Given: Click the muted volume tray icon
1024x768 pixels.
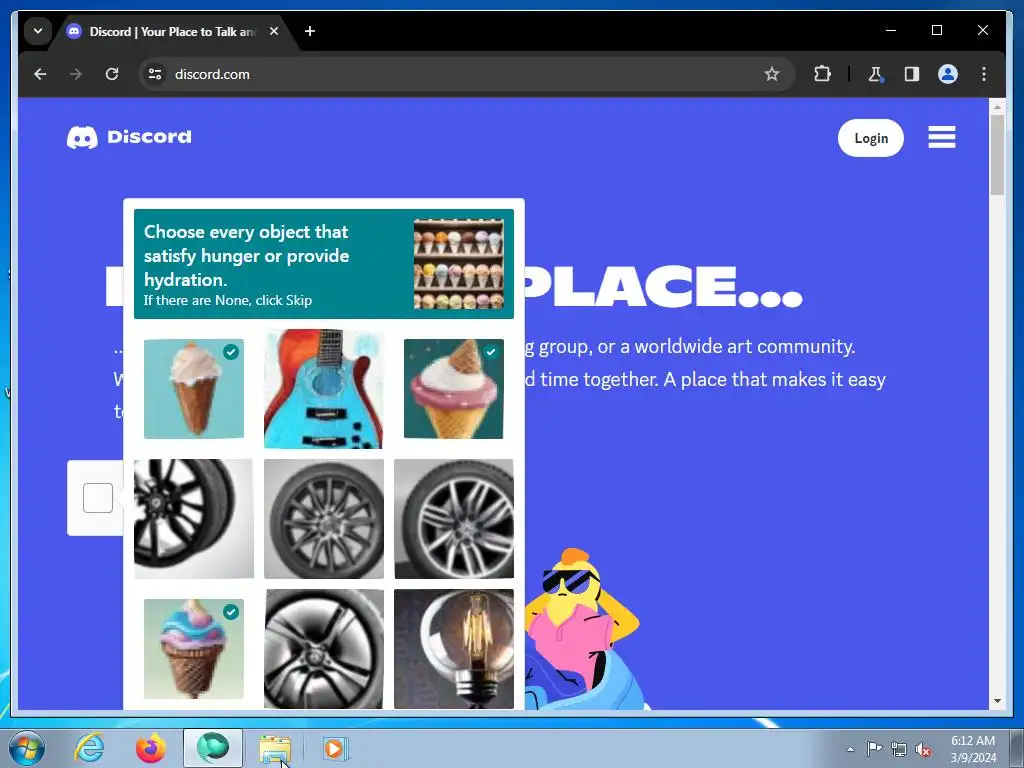Looking at the screenshot, I should (923, 750).
